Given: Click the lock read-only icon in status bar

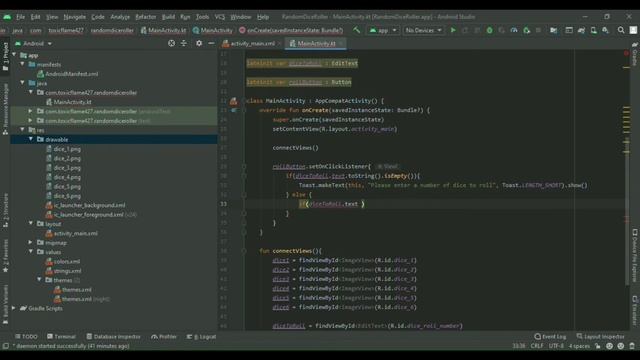Looking at the screenshot, I should point(598,346).
